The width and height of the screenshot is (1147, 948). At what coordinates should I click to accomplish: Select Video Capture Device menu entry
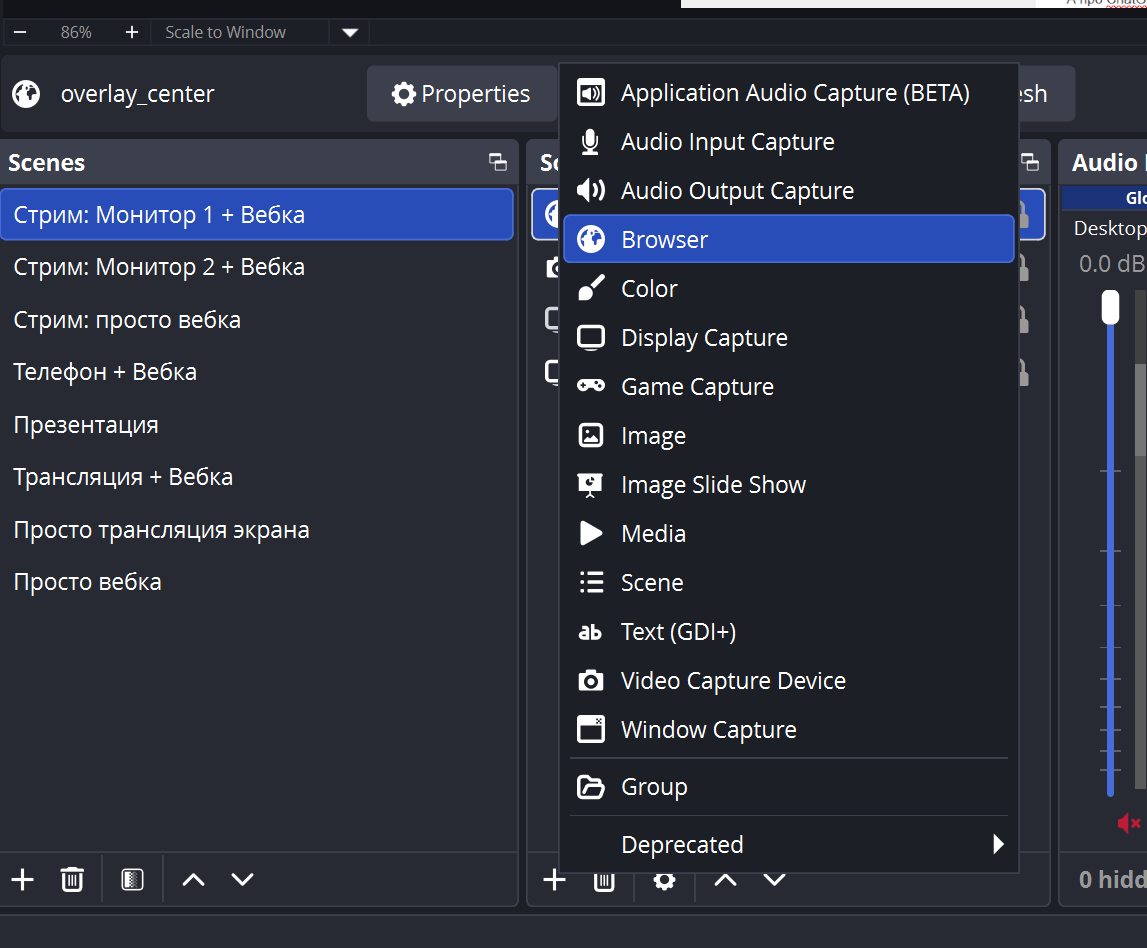[733, 681]
